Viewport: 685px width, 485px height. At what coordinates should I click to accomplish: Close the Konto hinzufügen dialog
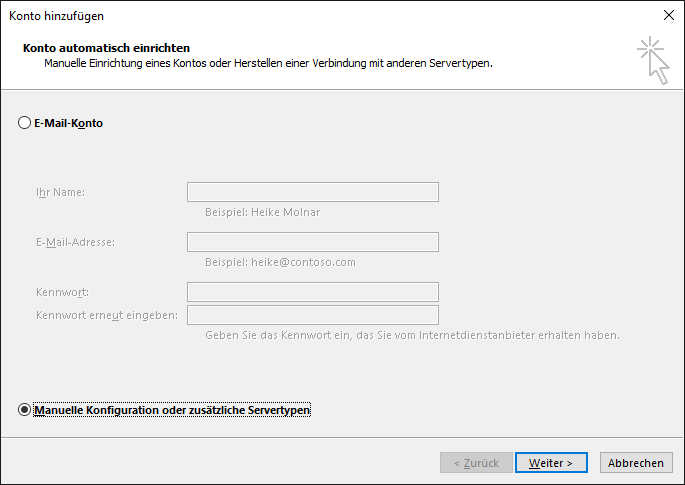click(668, 15)
